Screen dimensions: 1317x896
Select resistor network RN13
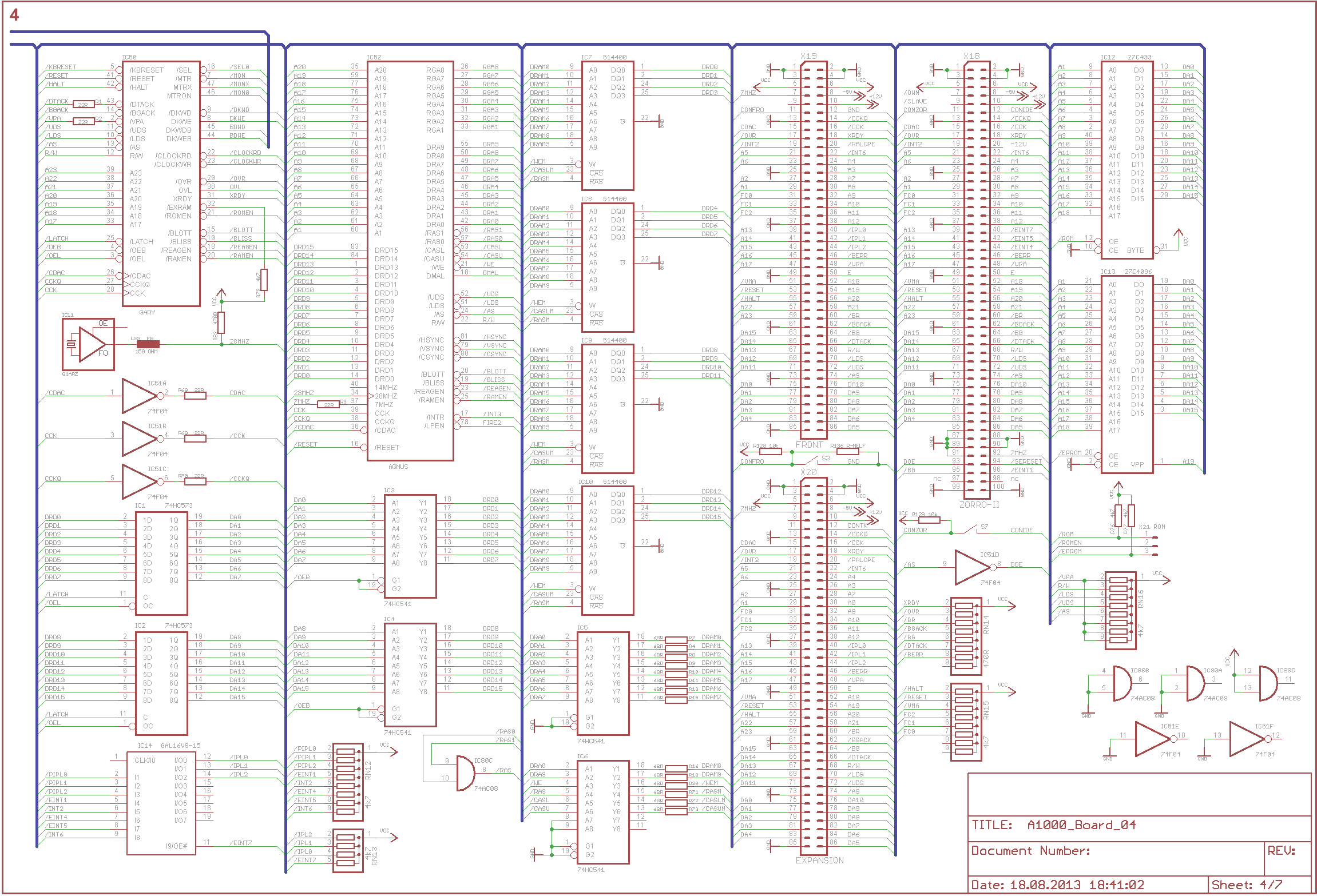pos(347,851)
